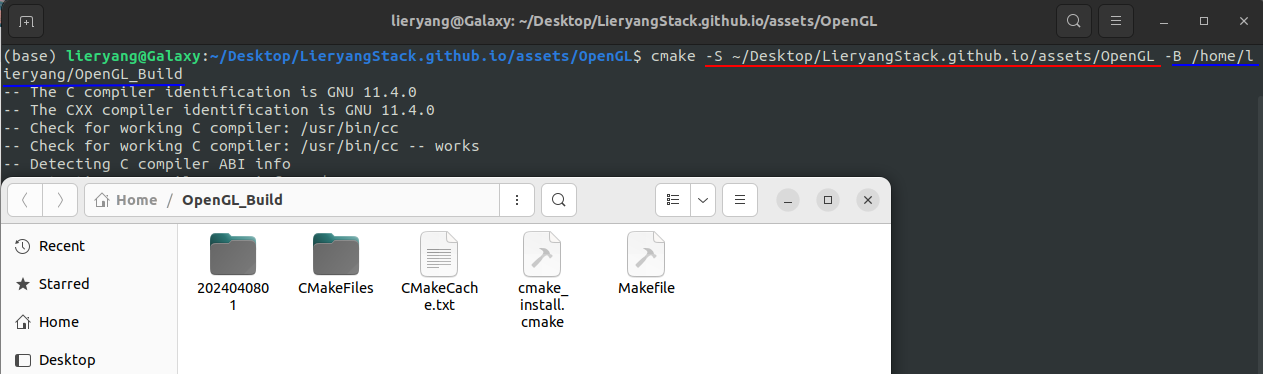Open Starred in the sidebar
The width and height of the screenshot is (1263, 374).
click(x=88, y=284)
